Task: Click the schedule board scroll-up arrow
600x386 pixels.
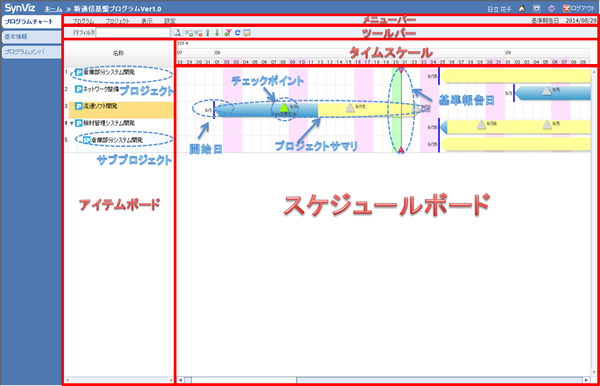Action: tap(593, 72)
